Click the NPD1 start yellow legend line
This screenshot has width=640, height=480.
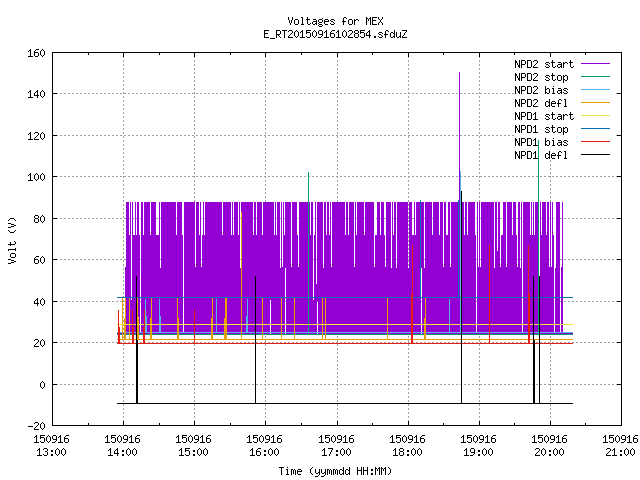[595, 116]
